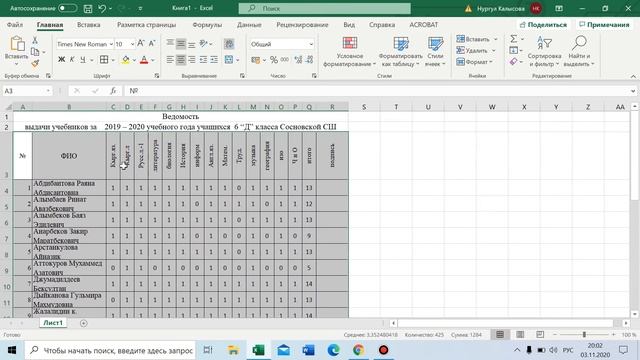The width and height of the screenshot is (640, 360).
Task: Decrease font size with the smaller A icon
Action: click(x=152, y=43)
